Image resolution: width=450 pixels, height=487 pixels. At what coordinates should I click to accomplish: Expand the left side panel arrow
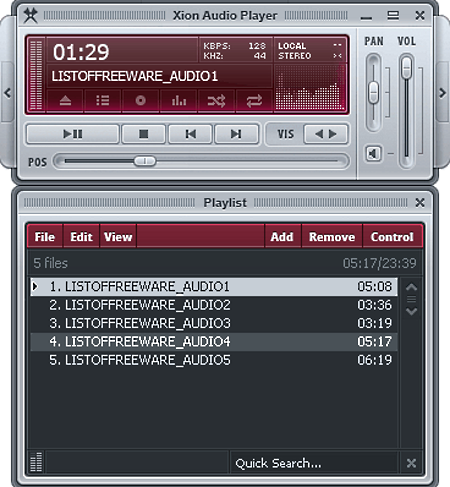coord(8,93)
